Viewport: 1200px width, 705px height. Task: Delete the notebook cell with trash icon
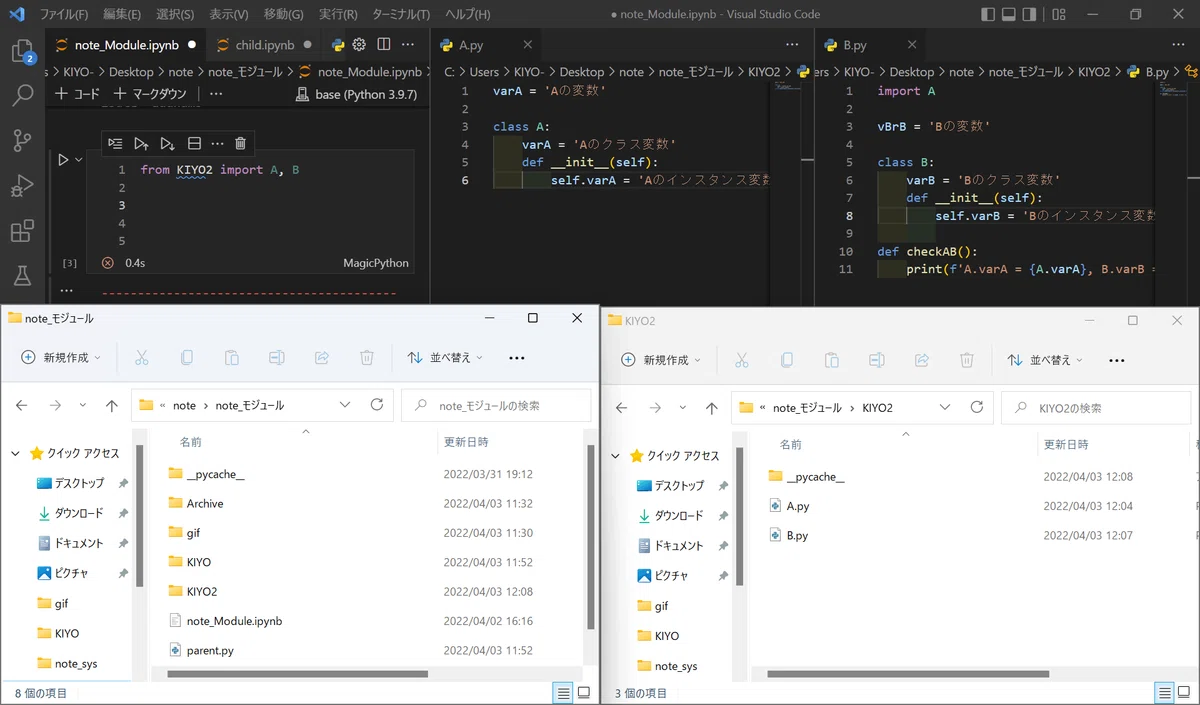[x=240, y=144]
